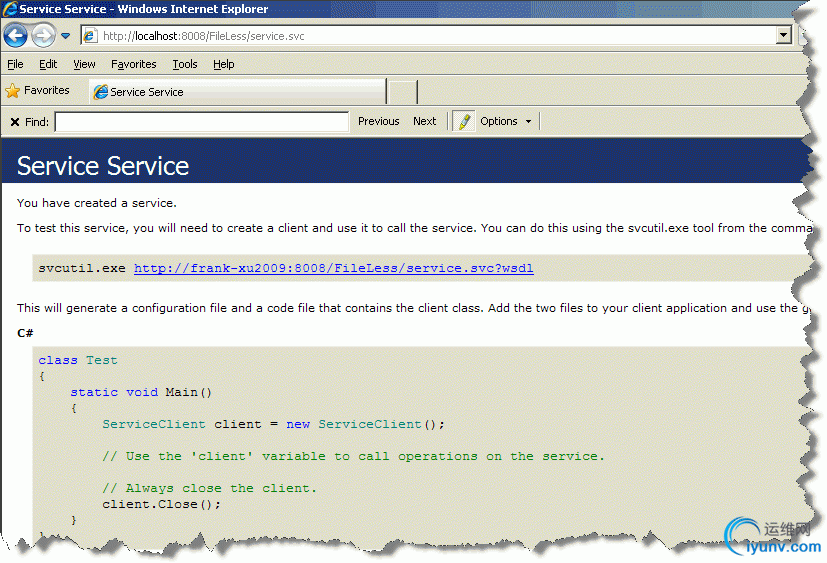827x563 pixels.
Task: Toggle the highlight matches marker icon
Action: tap(464, 121)
